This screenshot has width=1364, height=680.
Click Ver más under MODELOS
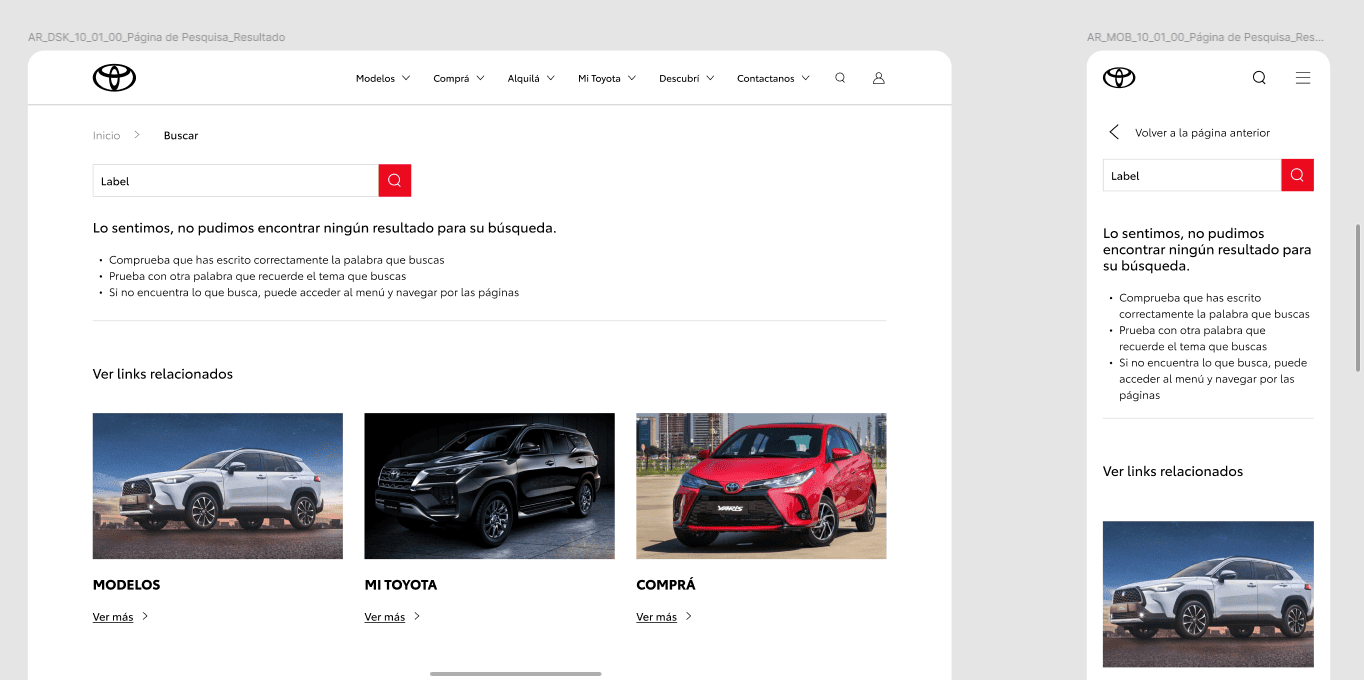tap(113, 617)
